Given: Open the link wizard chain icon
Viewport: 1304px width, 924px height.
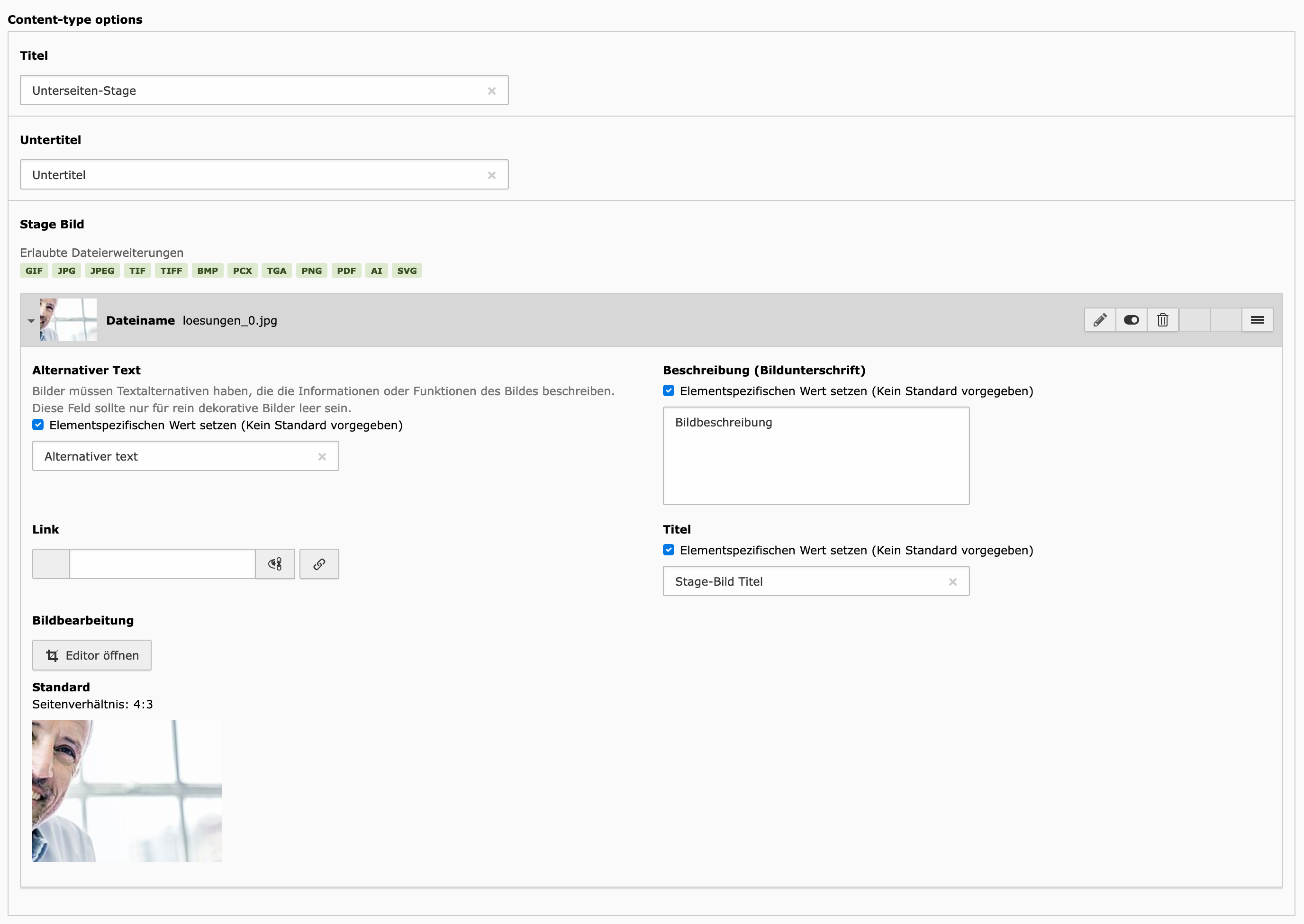Looking at the screenshot, I should pos(319,564).
